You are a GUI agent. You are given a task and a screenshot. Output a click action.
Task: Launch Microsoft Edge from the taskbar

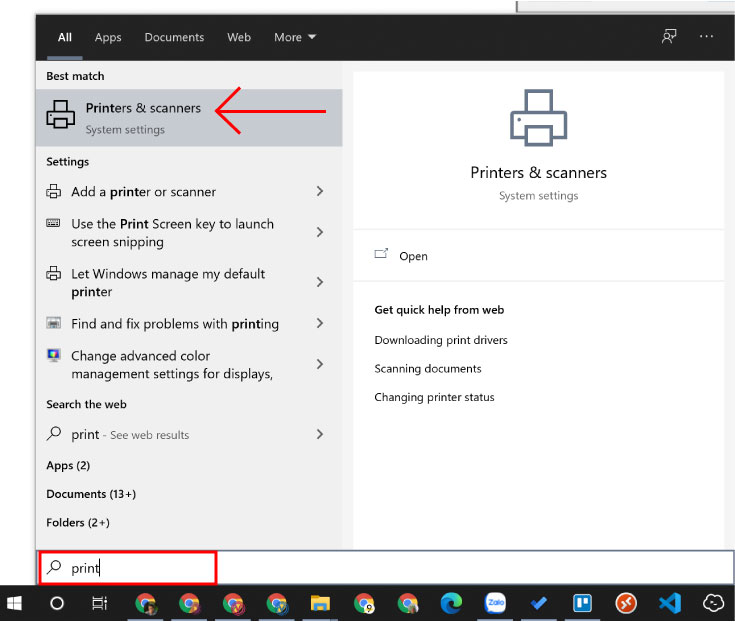[x=451, y=603]
